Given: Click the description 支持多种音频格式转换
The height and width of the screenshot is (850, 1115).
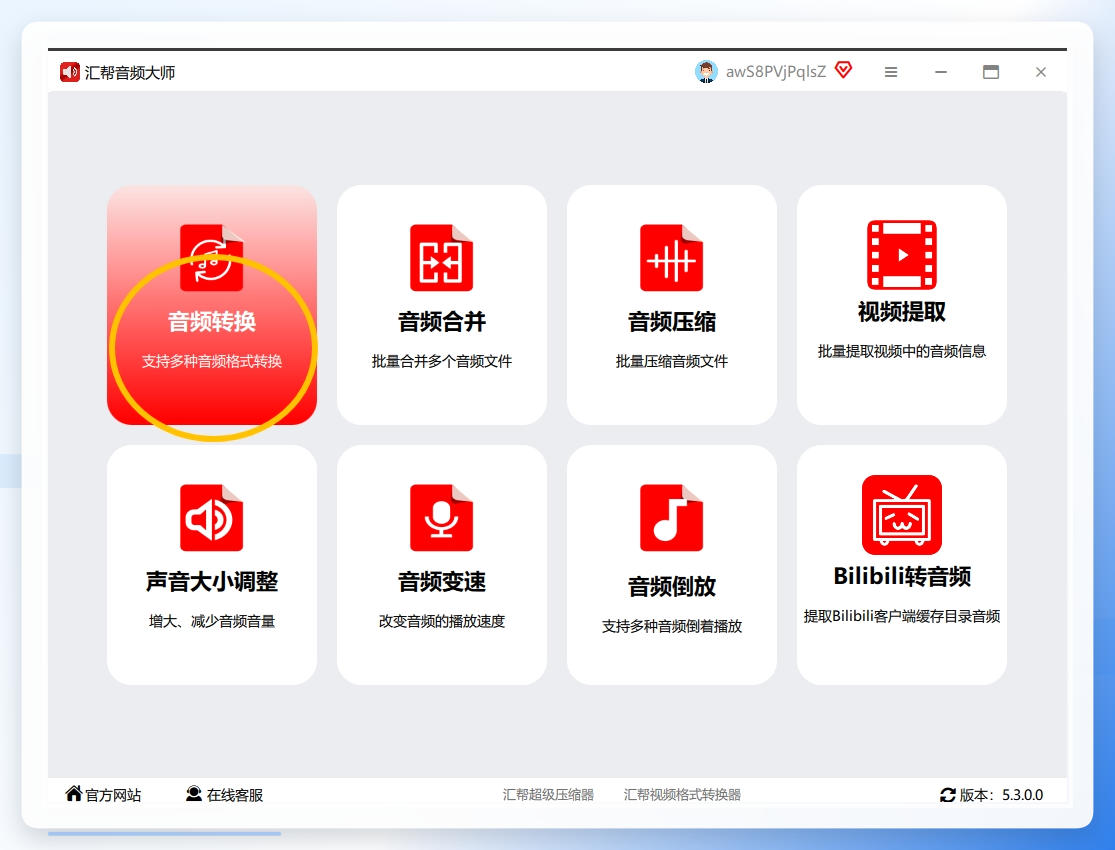Looking at the screenshot, I should [x=212, y=361].
